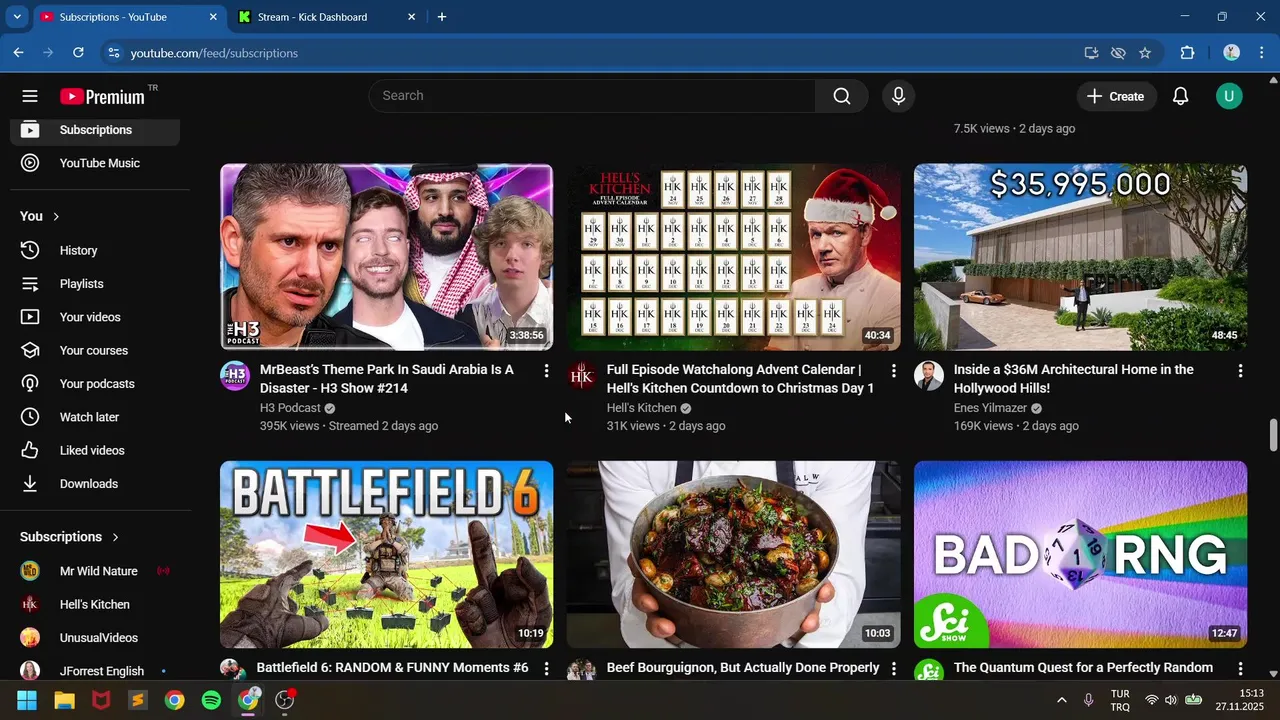1280x720 pixels.
Task: Open Subscriptions in the sidebar
Action: tap(95, 130)
